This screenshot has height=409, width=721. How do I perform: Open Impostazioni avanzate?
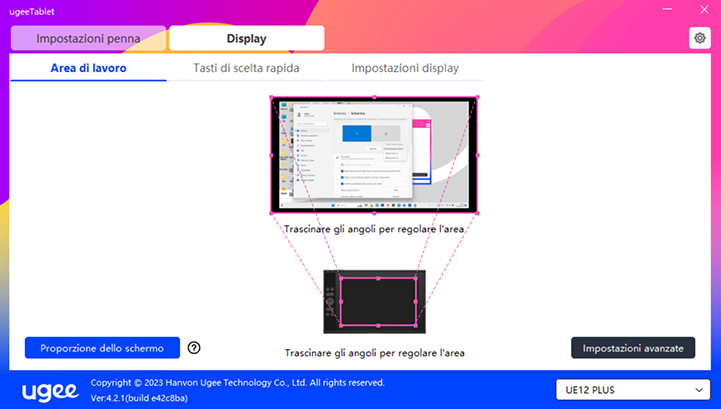click(x=632, y=348)
